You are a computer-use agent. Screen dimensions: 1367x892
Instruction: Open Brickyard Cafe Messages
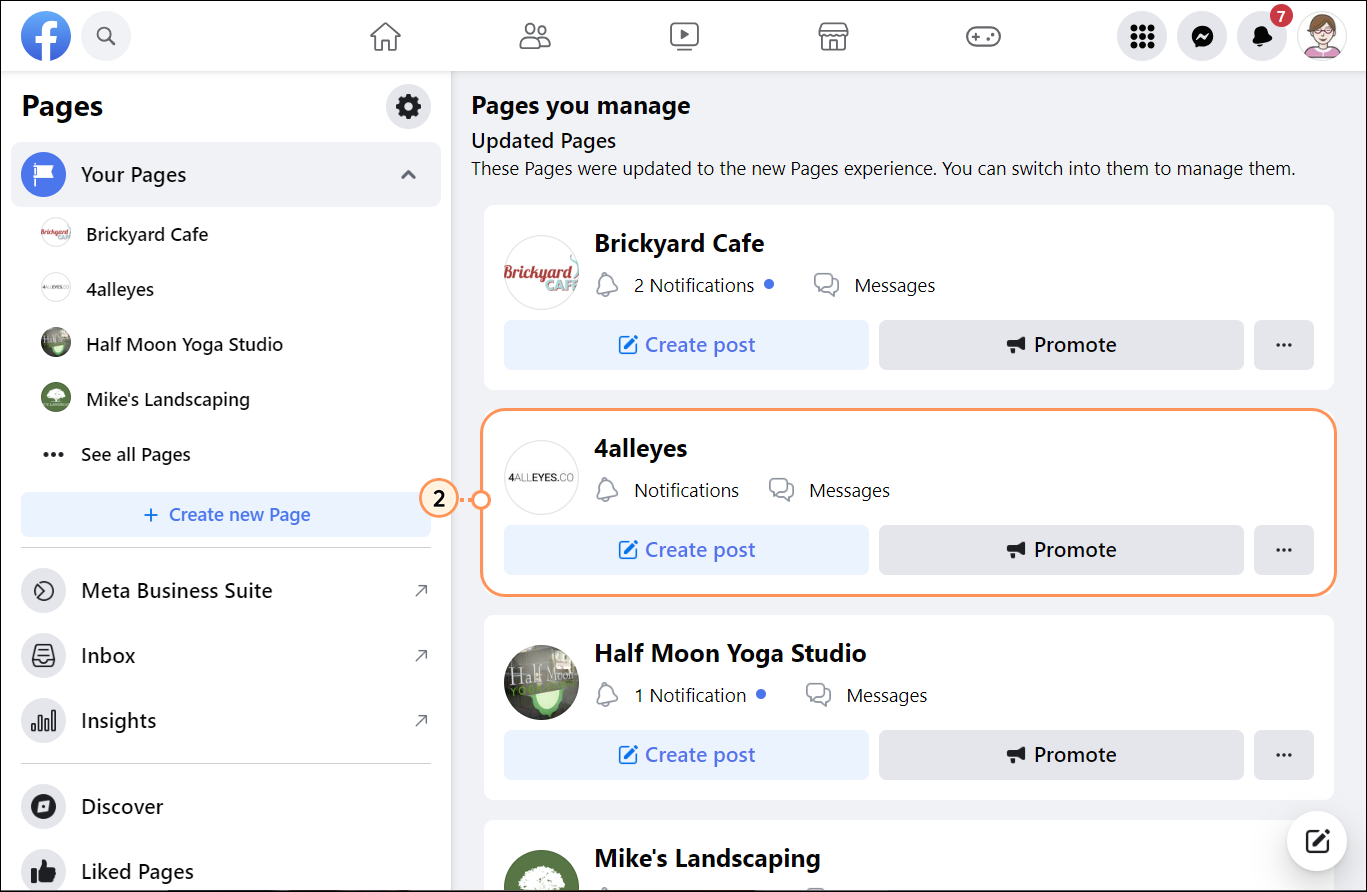coord(895,286)
